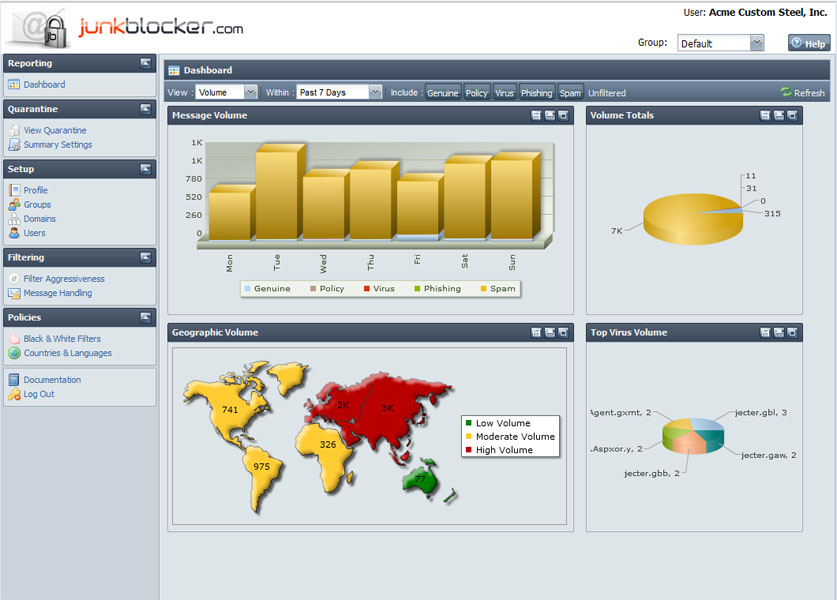
Task: Toggle the Phishing include filter
Action: click(536, 93)
